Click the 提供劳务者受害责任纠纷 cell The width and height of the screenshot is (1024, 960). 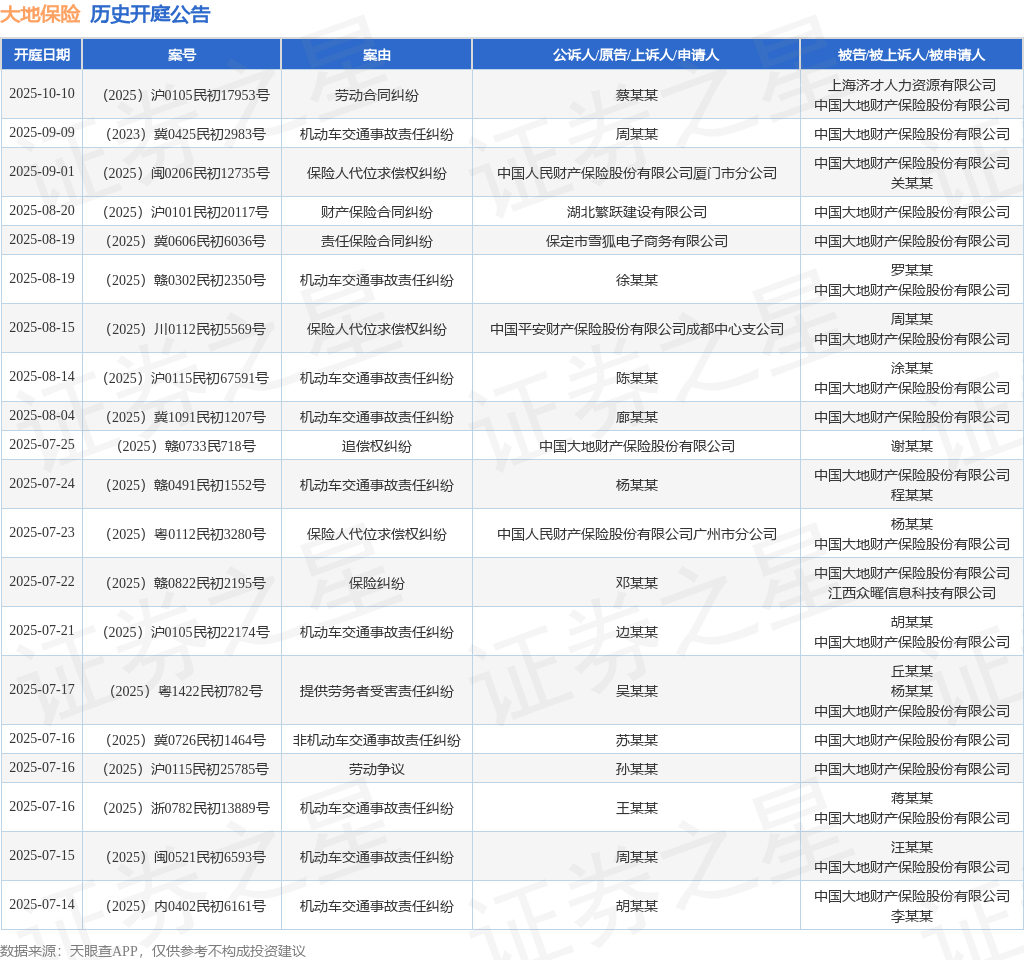377,692
